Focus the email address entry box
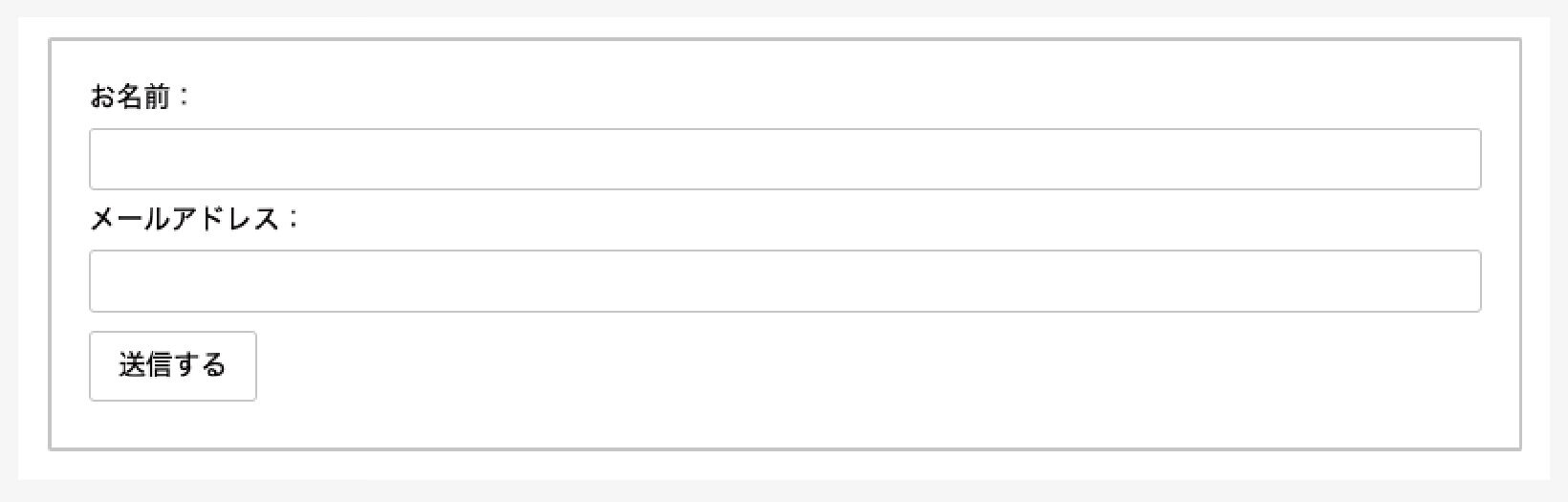The height and width of the screenshot is (502, 1568). [x=784, y=281]
